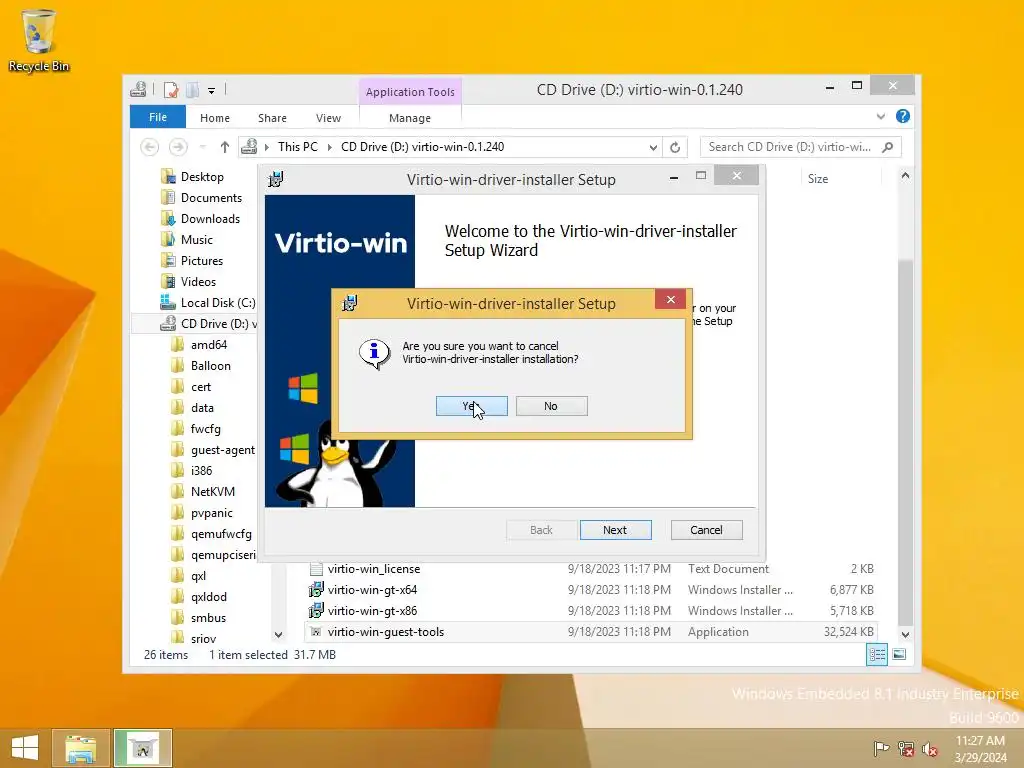The image size is (1024, 768).
Task: Go up one folder level
Action: 225,147
